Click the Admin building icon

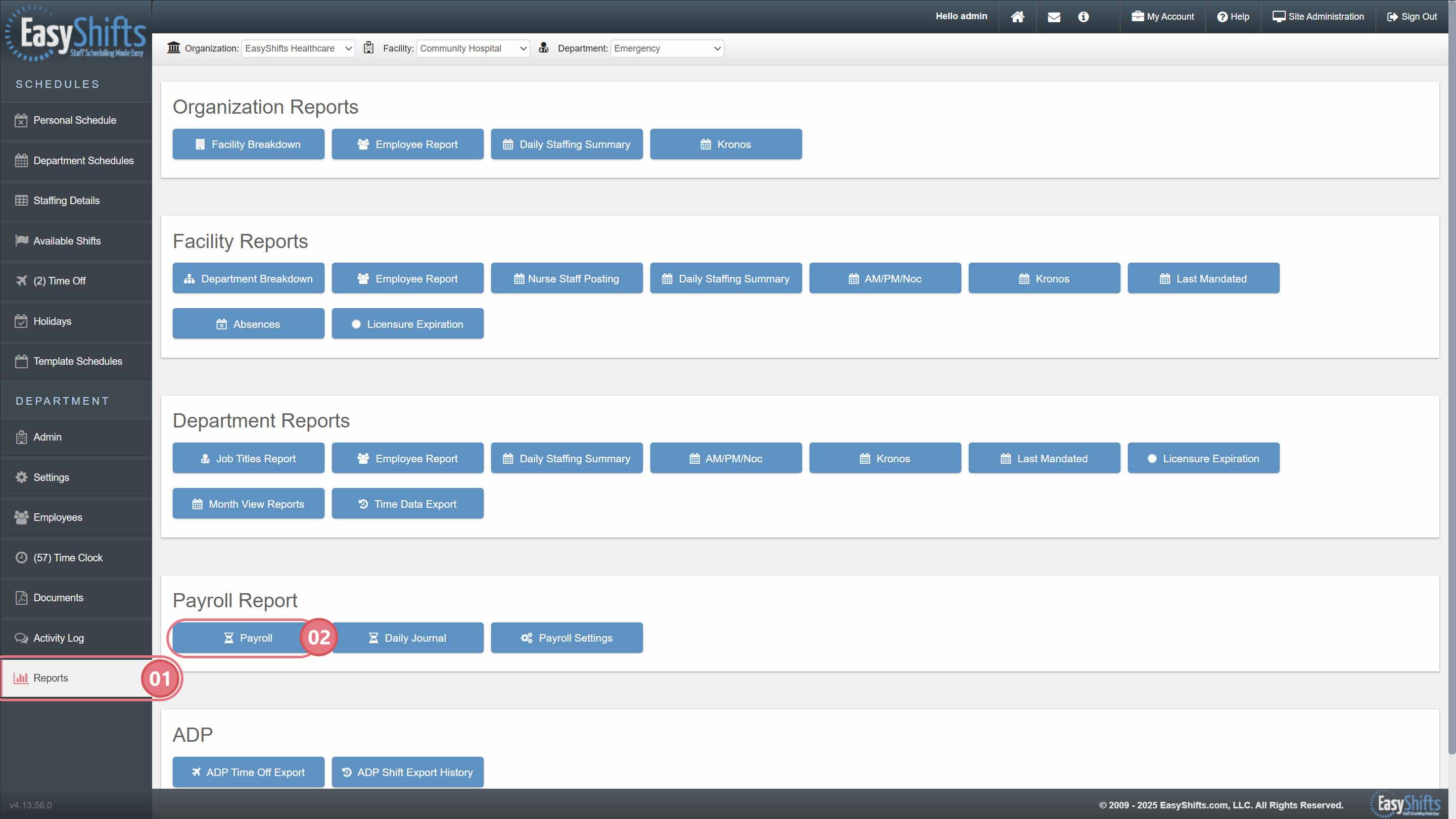tap(21, 437)
